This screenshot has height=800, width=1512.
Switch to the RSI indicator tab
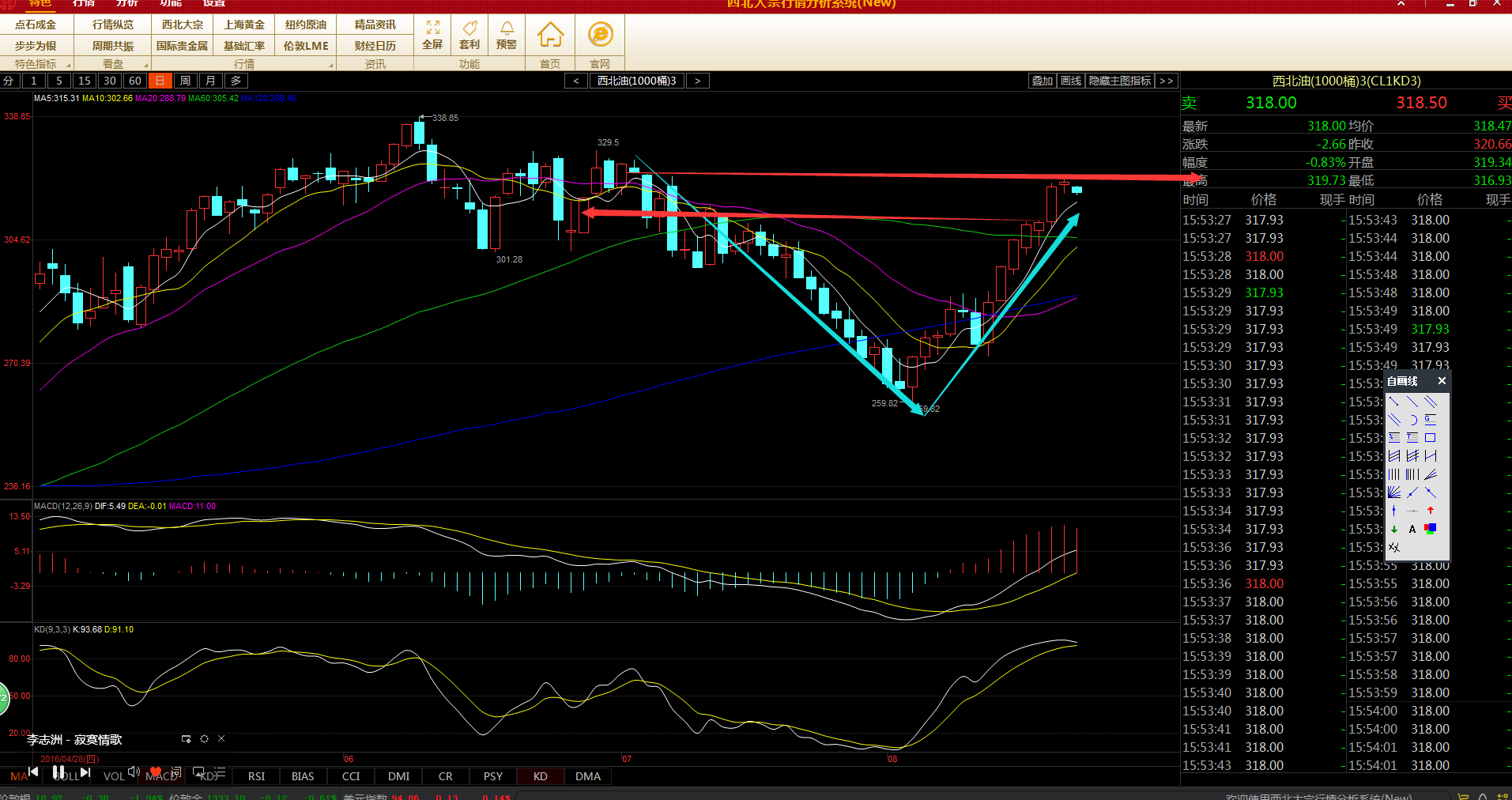pos(256,776)
